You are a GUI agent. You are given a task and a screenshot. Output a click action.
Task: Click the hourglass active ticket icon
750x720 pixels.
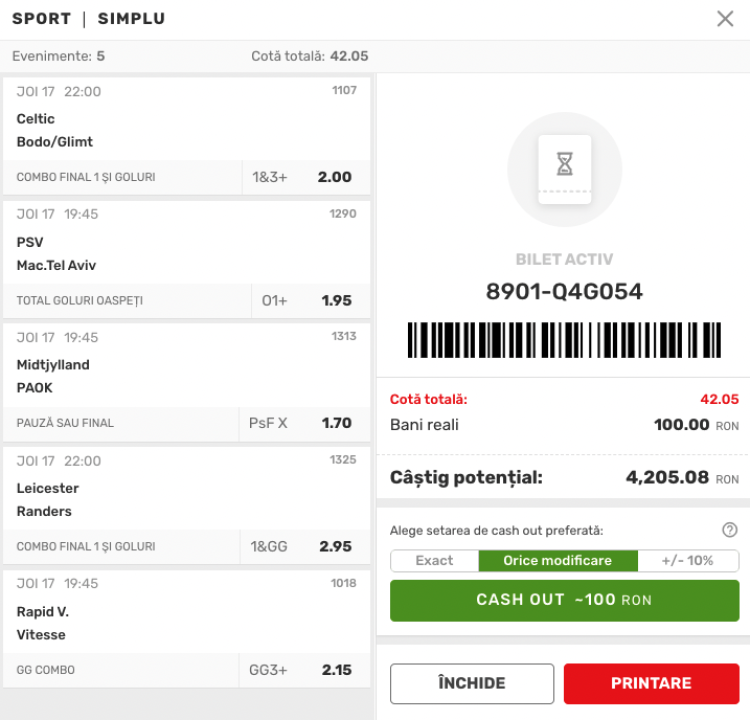pyautogui.click(x=564, y=166)
